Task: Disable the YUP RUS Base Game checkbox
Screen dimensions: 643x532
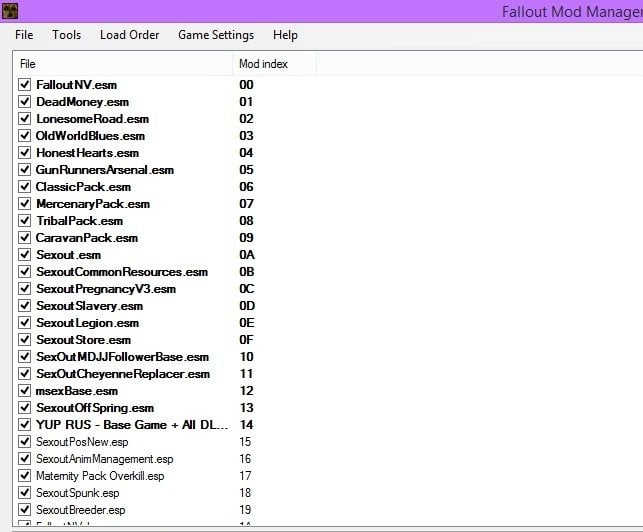Action: (25, 425)
